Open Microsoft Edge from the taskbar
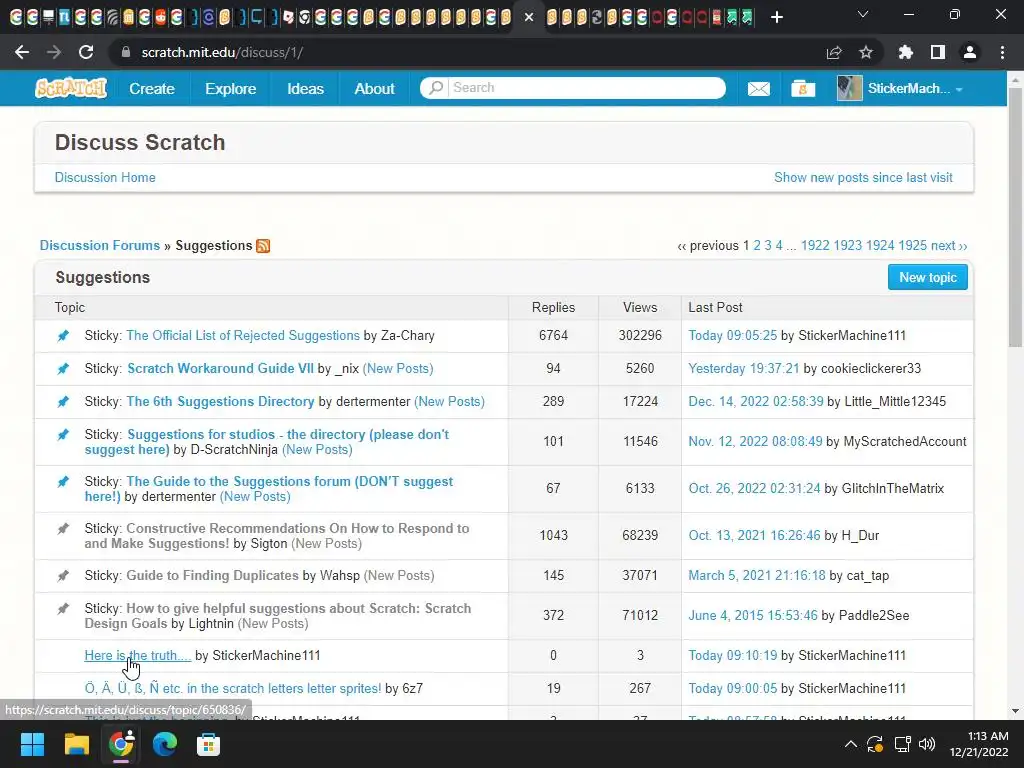This screenshot has width=1024, height=768. [x=165, y=744]
